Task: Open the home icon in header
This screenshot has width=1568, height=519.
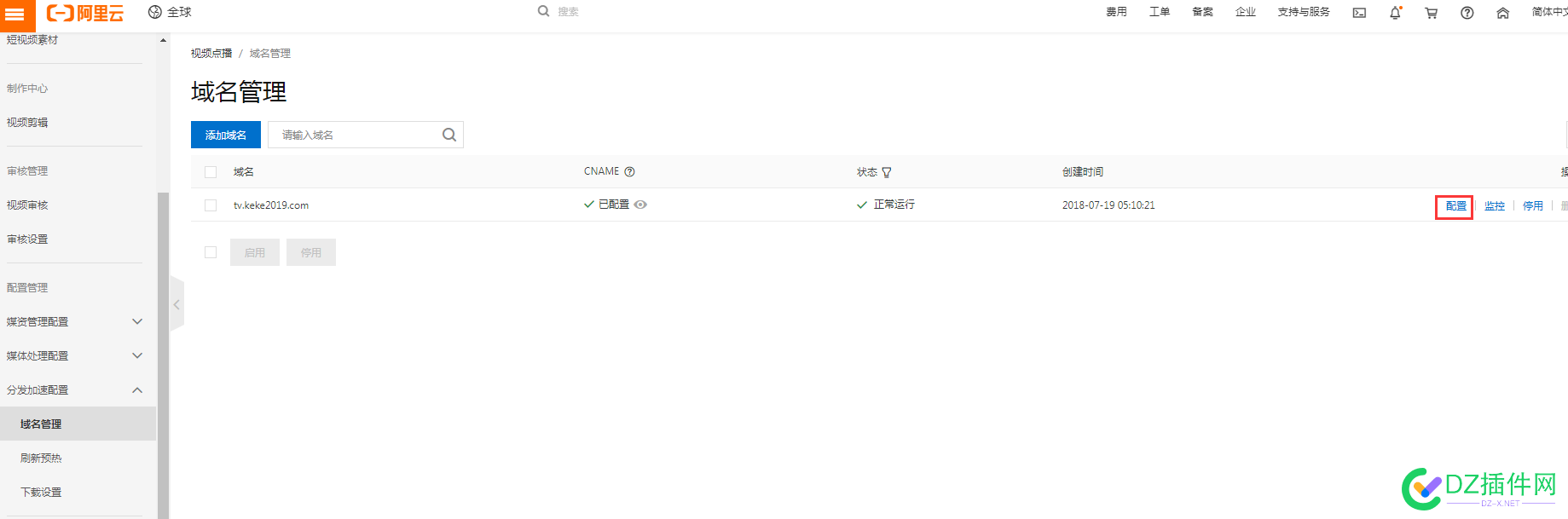Action: 1502,13
